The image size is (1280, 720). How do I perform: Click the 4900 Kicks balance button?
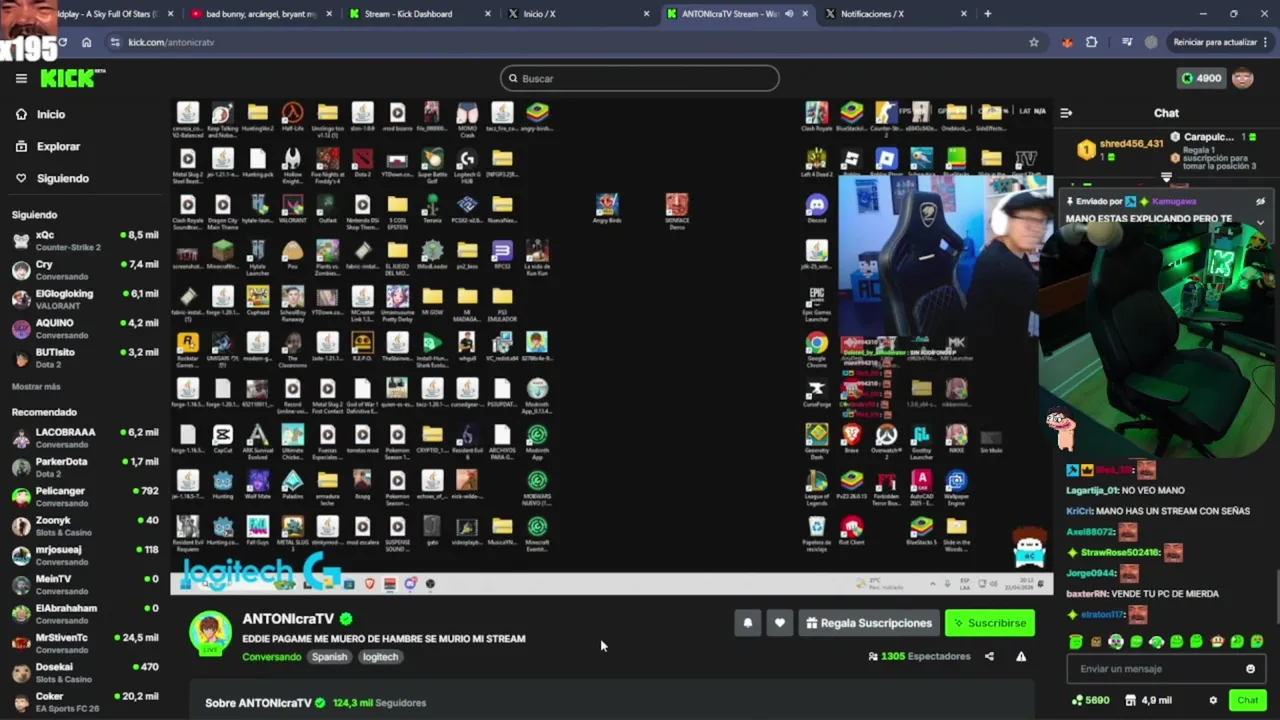[1201, 78]
